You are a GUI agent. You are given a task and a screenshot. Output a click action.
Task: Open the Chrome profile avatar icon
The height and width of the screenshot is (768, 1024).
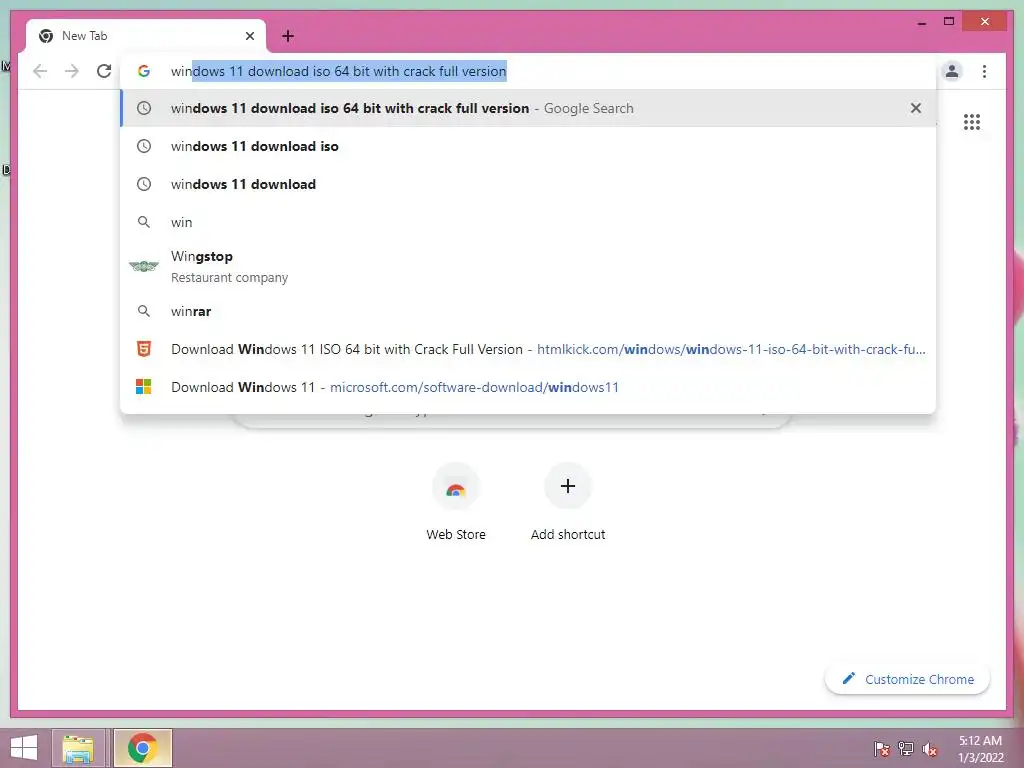coord(952,71)
